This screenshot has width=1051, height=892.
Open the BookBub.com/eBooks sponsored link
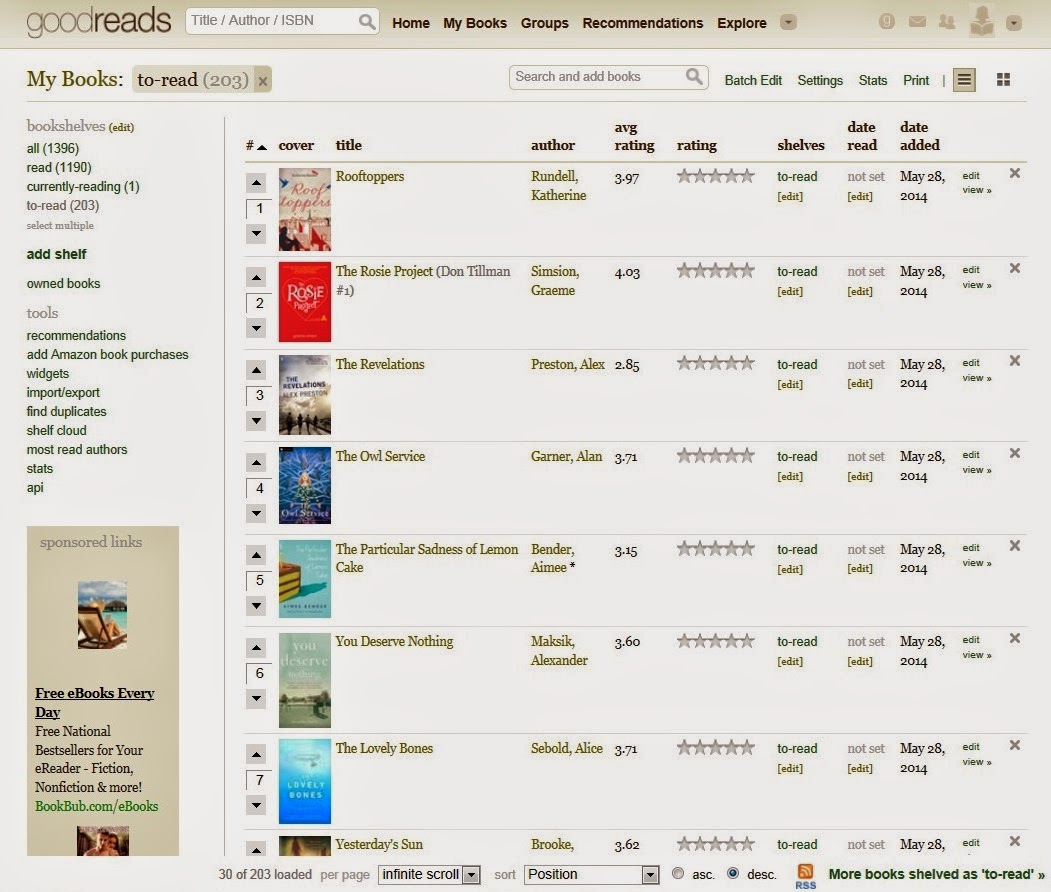tap(97, 806)
